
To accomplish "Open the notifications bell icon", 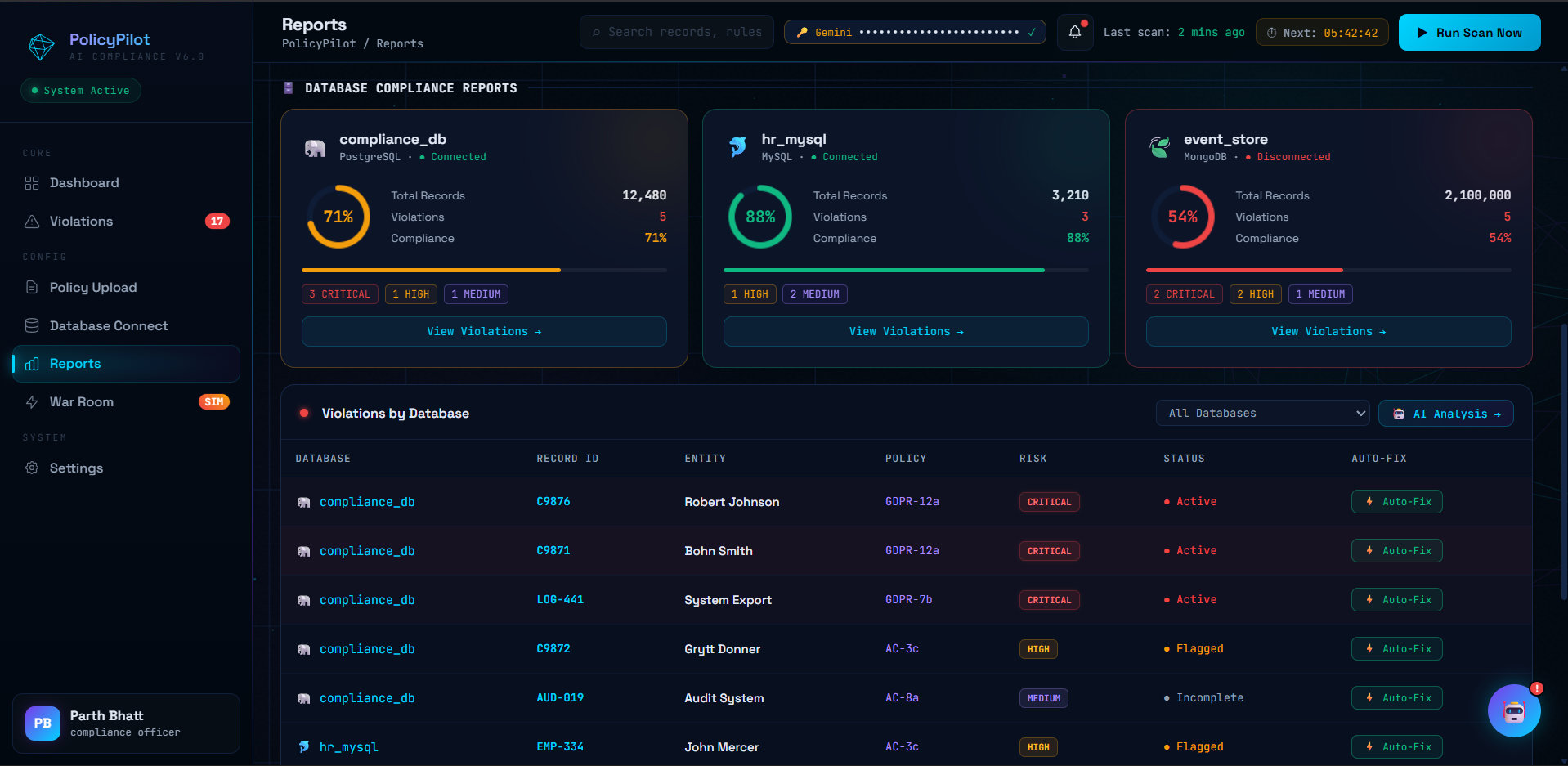I will pyautogui.click(x=1075, y=33).
